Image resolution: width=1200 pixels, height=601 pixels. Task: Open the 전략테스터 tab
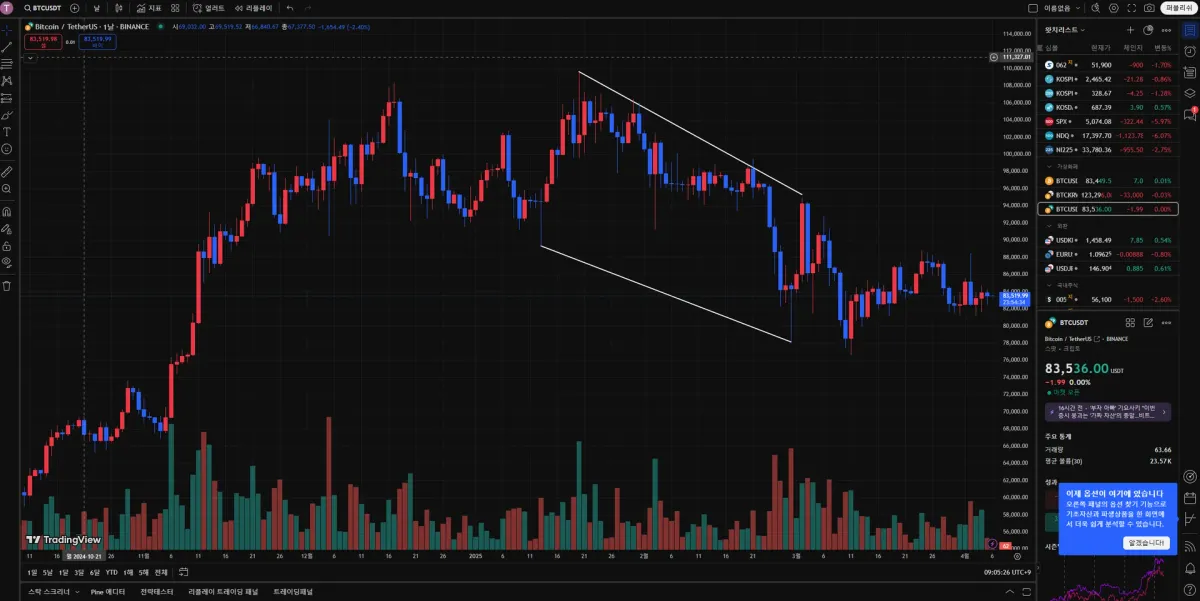click(x=158, y=592)
